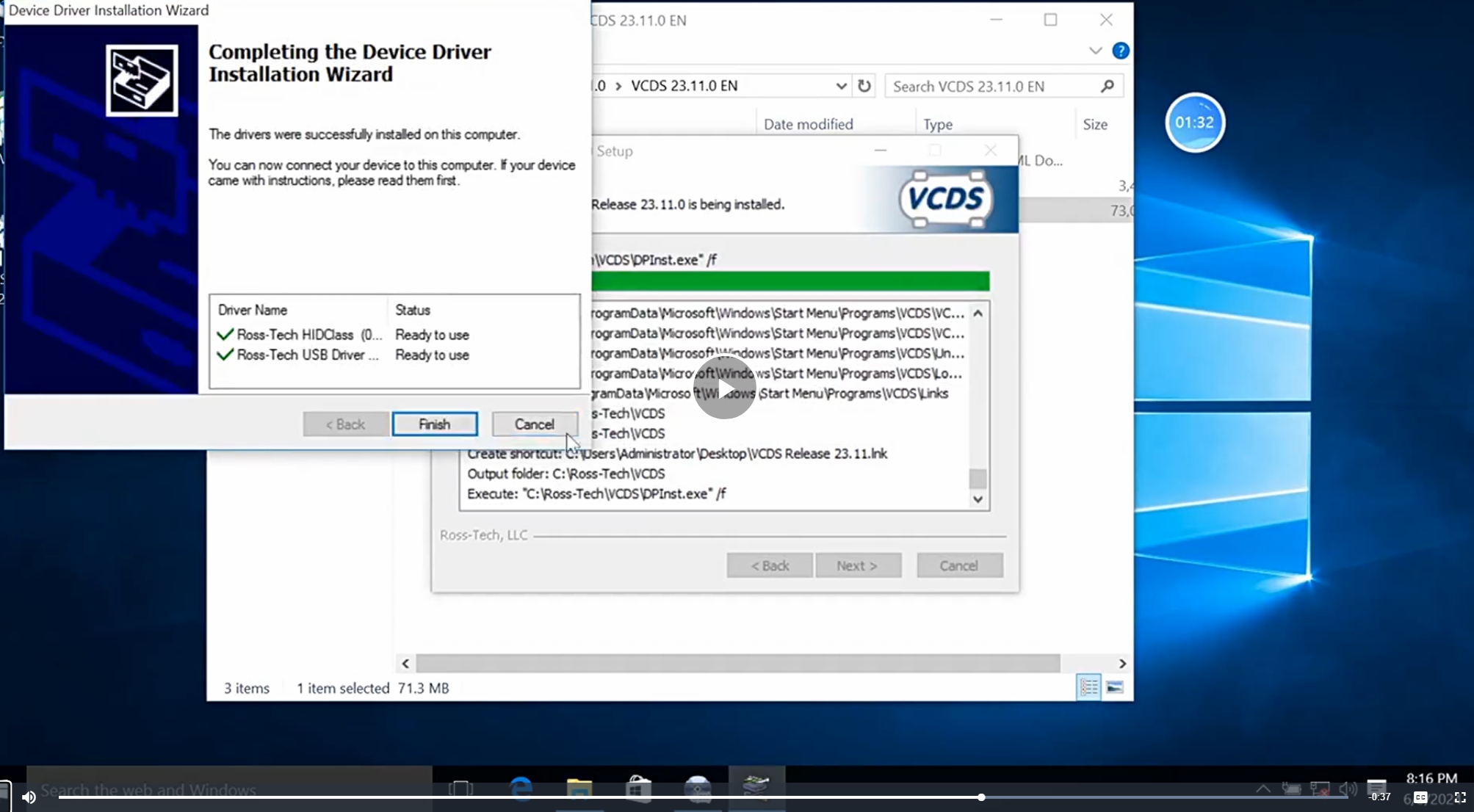Viewport: 1474px width, 812px height.
Task: Close the VCDS 23.11.0 EN Explorer window
Action: tap(1106, 20)
